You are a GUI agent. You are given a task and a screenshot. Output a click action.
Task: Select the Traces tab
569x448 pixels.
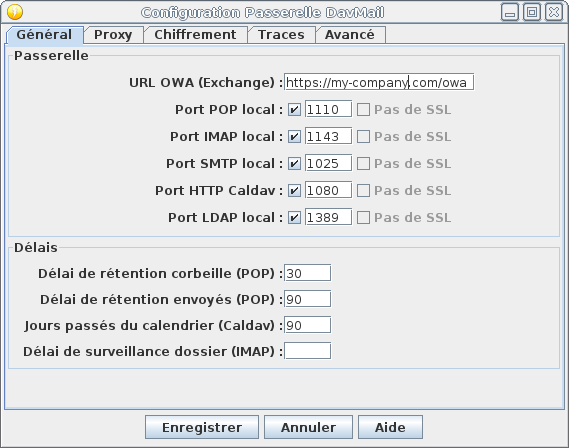(281, 35)
